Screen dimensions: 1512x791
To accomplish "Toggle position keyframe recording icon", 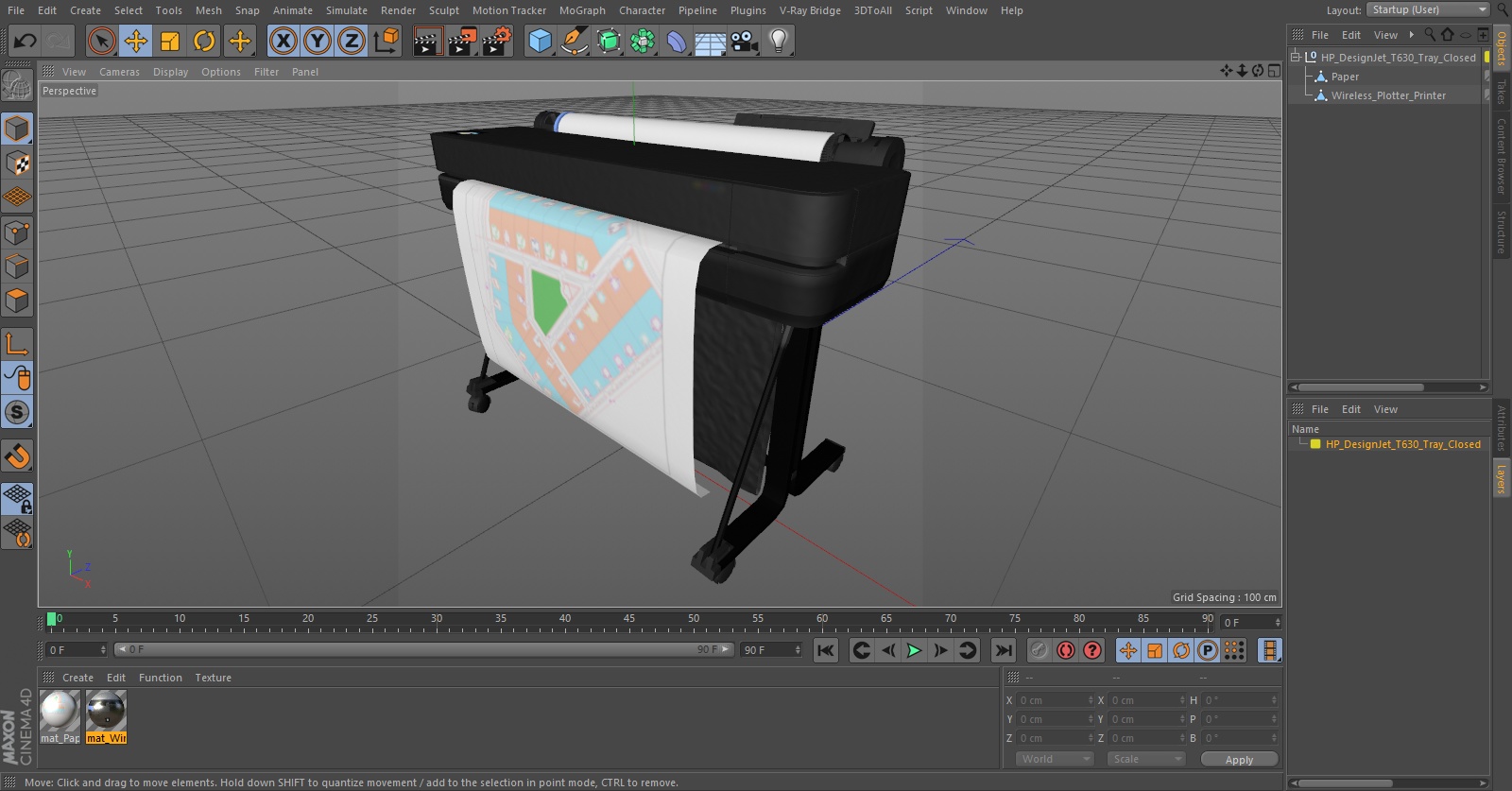I will [1128, 650].
